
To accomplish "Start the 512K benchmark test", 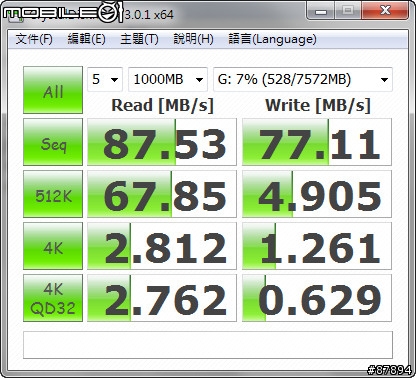I will point(53,194).
